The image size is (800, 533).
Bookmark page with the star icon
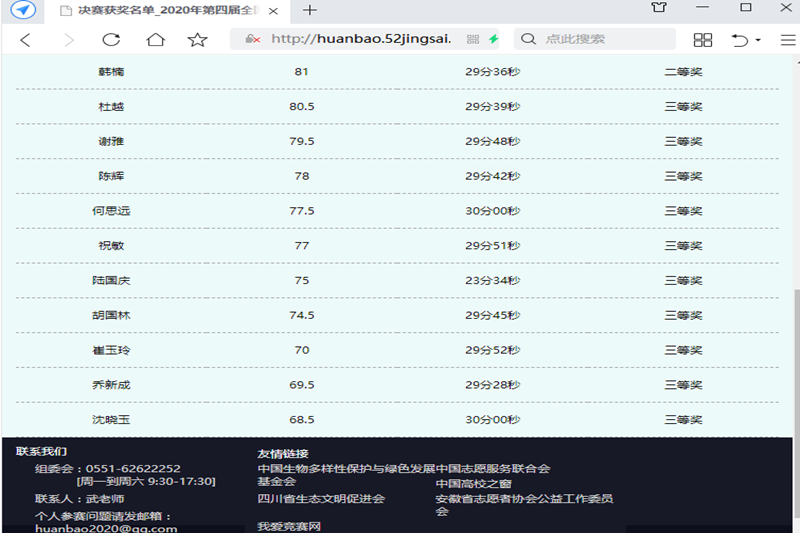coord(198,40)
